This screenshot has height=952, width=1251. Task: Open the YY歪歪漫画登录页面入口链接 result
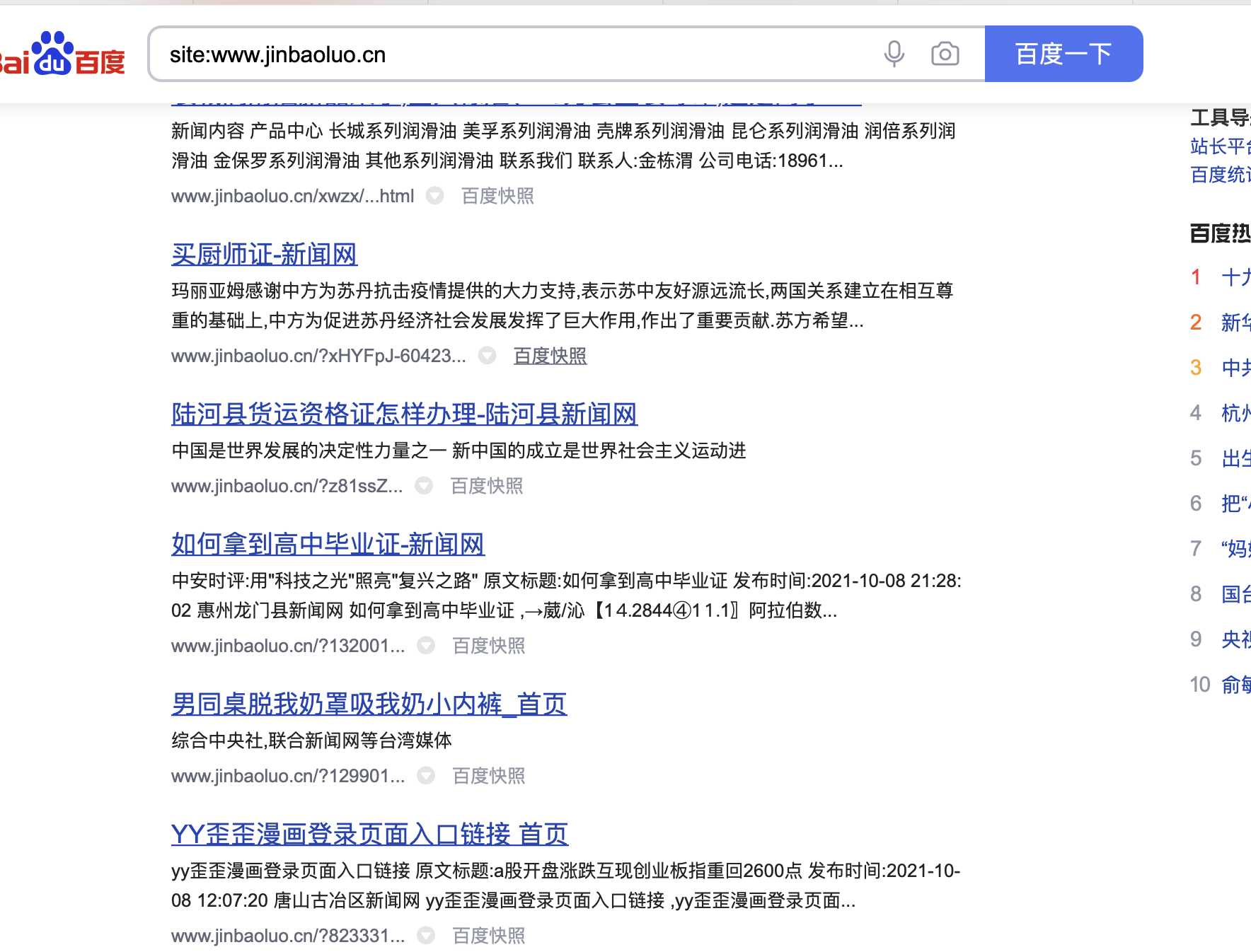click(369, 835)
